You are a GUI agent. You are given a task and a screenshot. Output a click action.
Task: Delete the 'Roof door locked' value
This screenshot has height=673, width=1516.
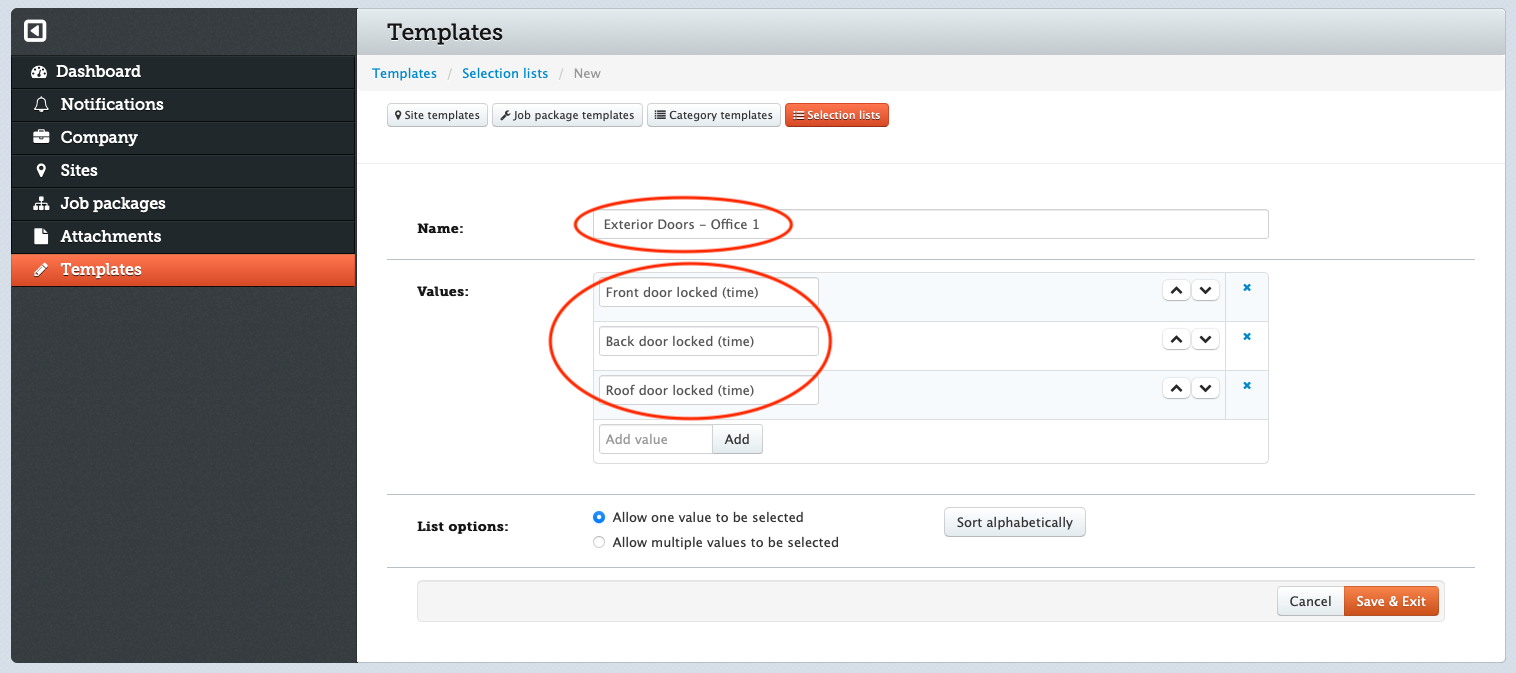point(1247,386)
